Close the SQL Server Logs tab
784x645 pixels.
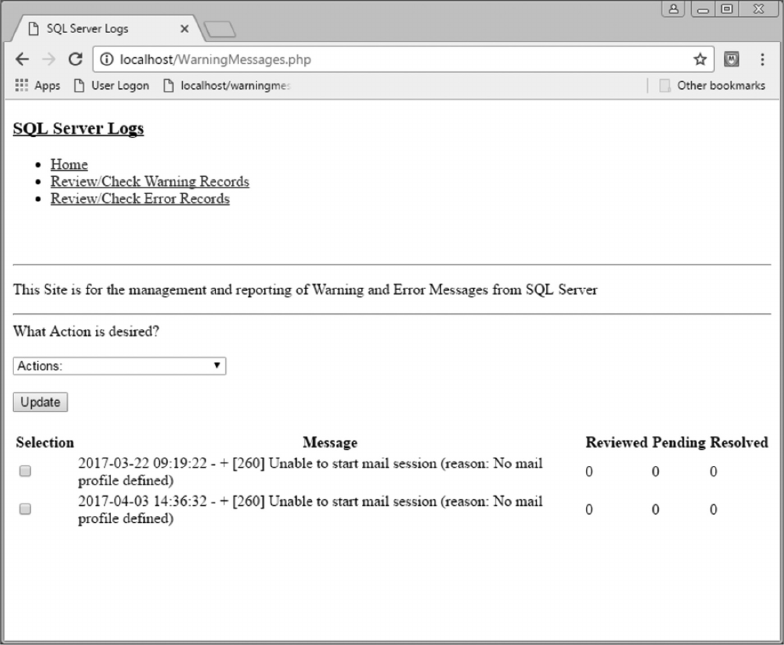184,29
